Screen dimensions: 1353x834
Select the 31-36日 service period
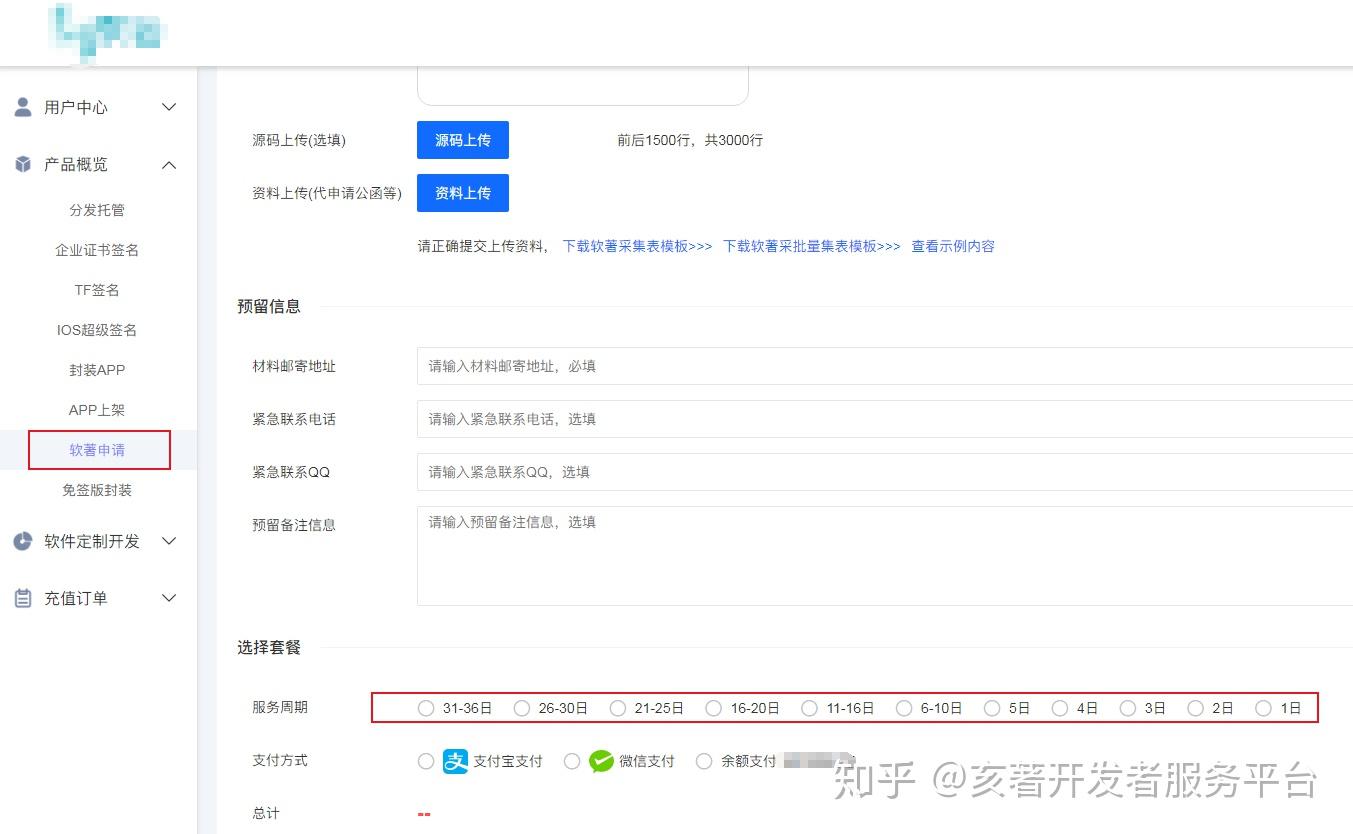(426, 708)
